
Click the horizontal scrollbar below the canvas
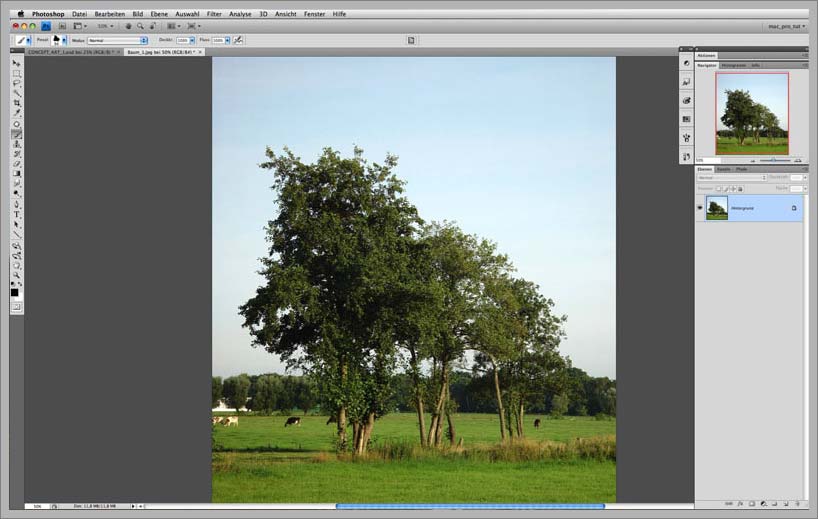pos(471,506)
